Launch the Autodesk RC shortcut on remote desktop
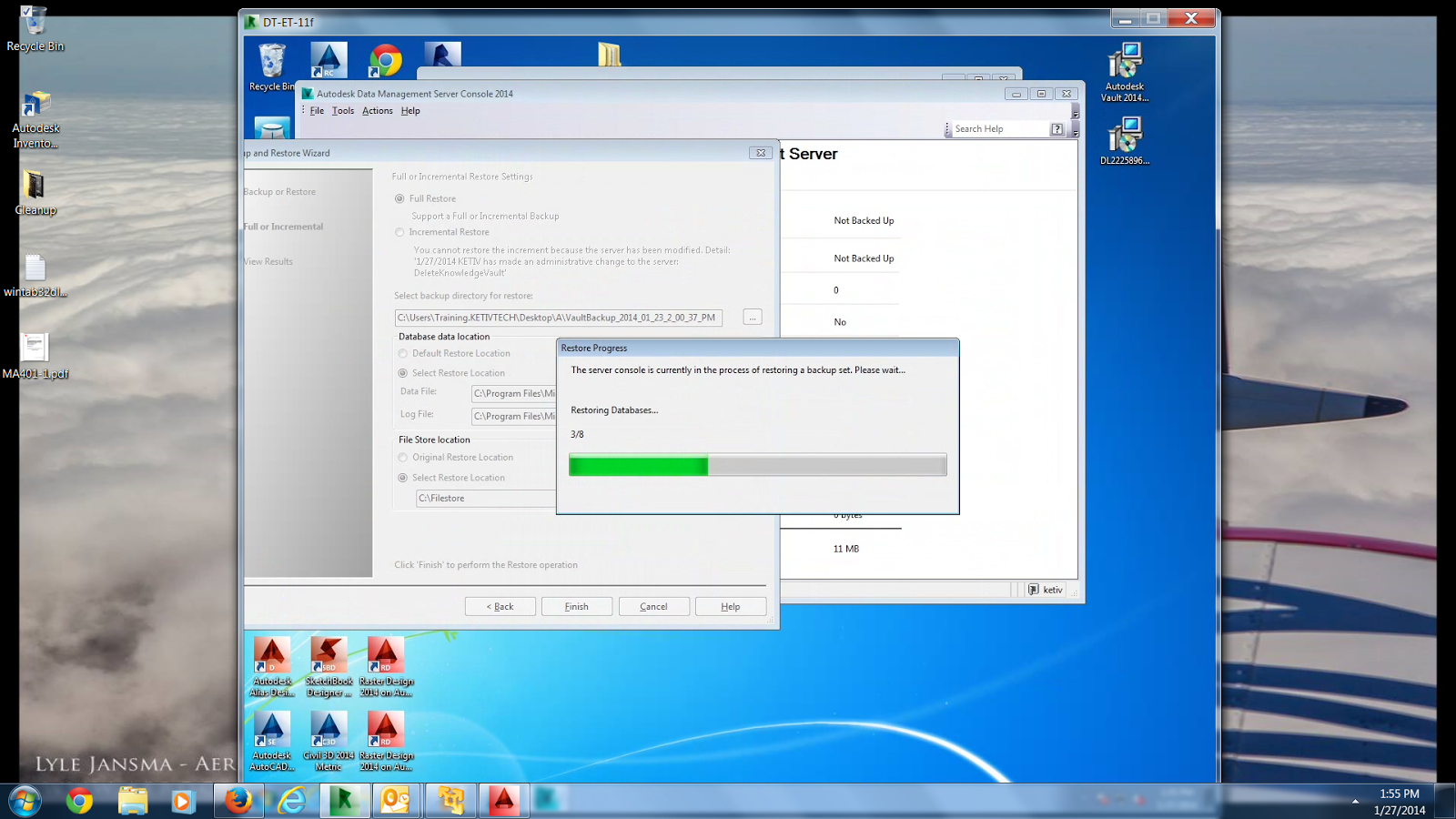Viewport: 1456px width, 819px height. coord(329,60)
